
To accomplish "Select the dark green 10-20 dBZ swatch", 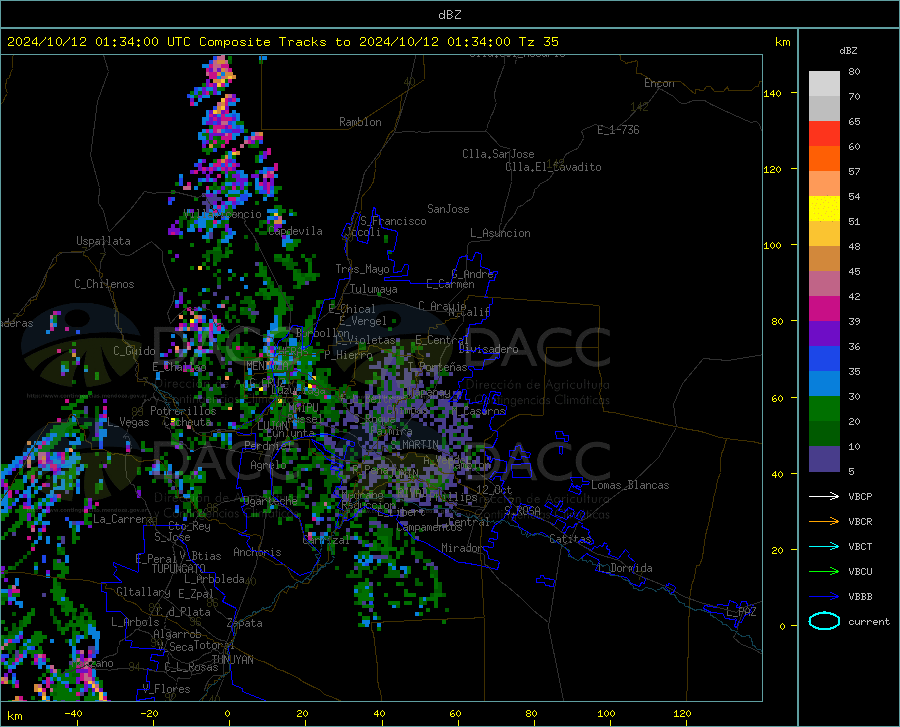I will (824, 434).
